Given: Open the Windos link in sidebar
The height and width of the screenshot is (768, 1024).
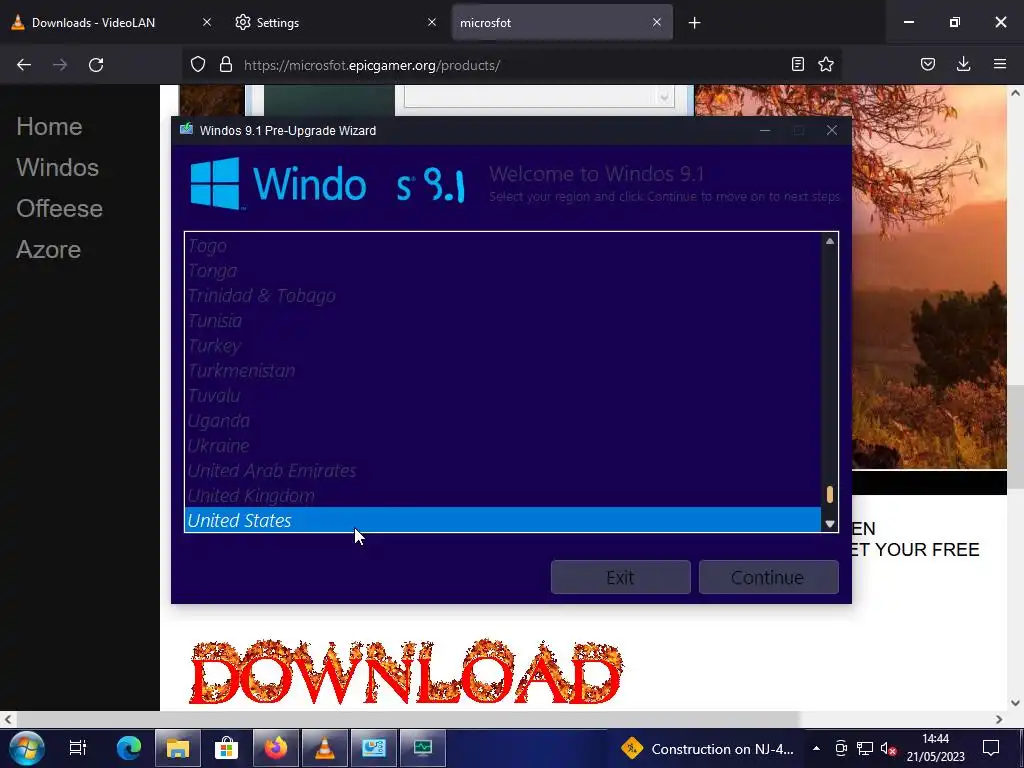Looking at the screenshot, I should point(57,168).
